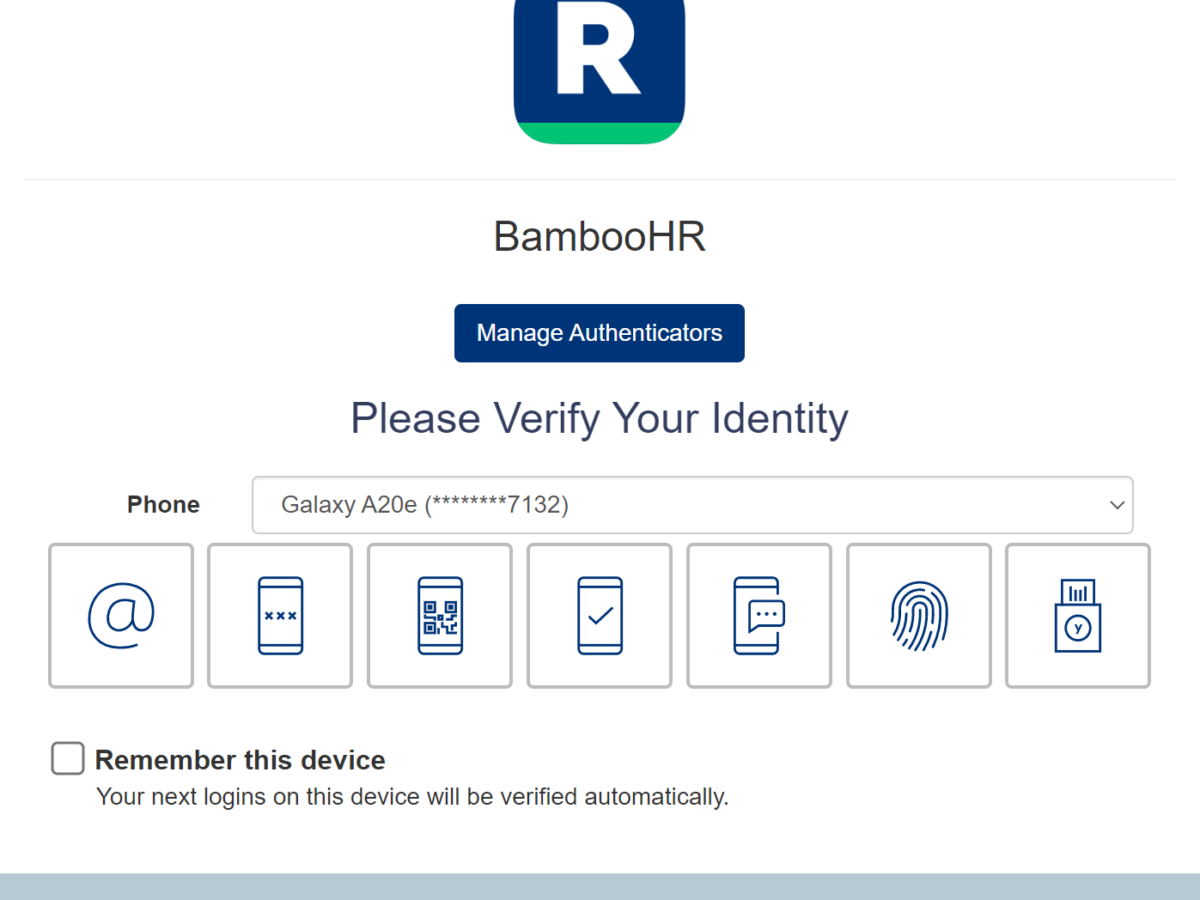This screenshot has width=1200, height=900.
Task: Click the 'Your next logins' description text
Action: (x=412, y=797)
